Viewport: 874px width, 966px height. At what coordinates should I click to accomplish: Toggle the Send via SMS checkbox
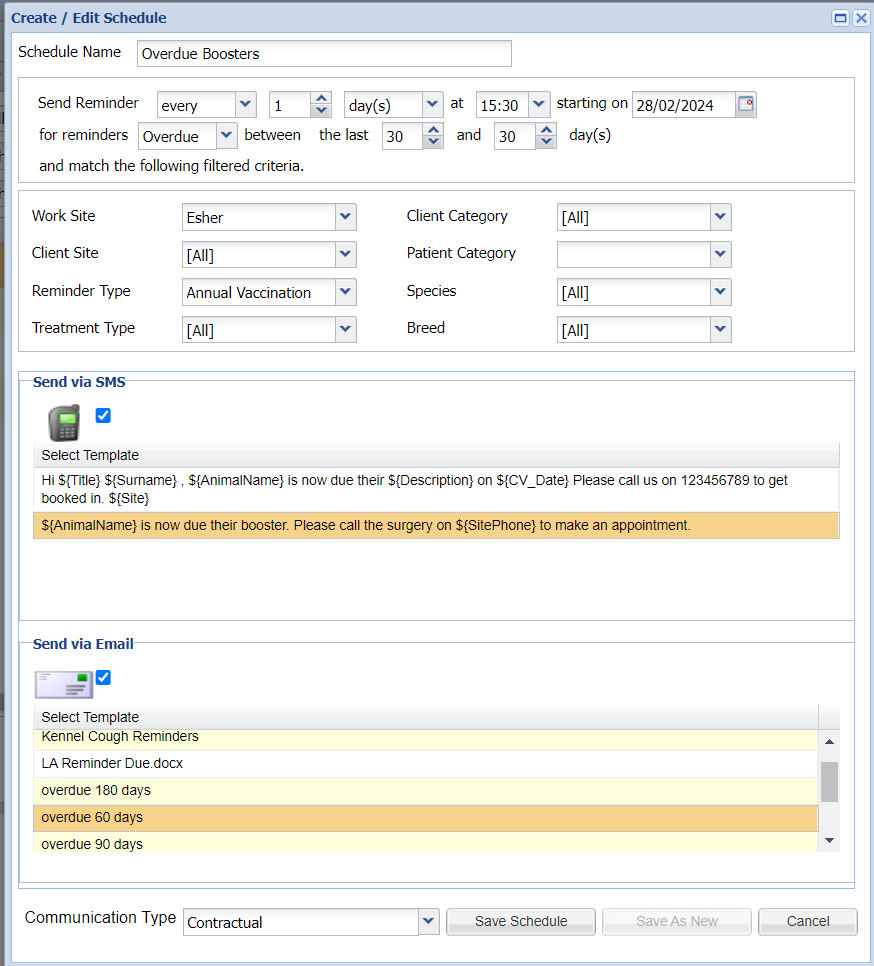click(103, 415)
